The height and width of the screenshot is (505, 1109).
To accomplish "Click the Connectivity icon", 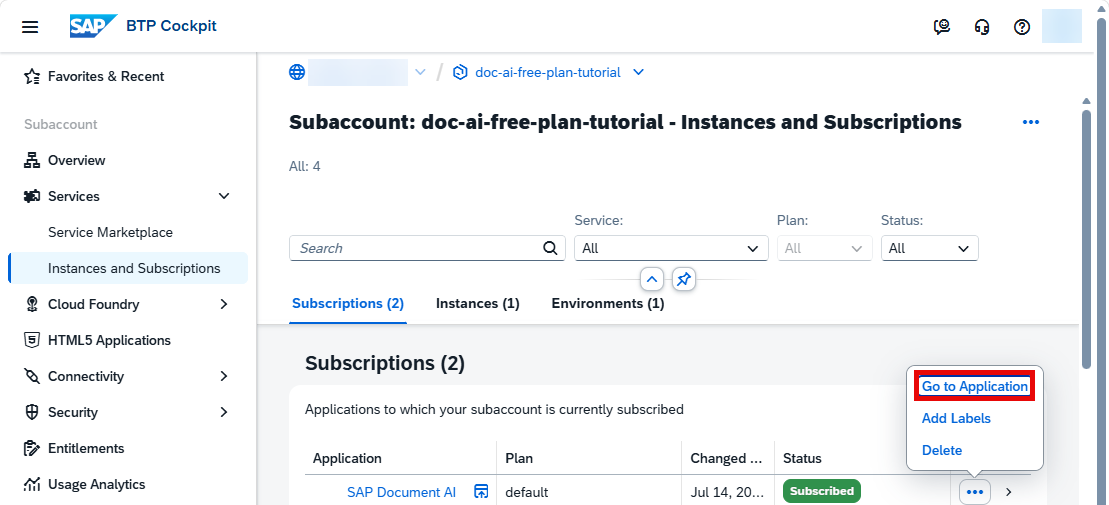I will coord(32,376).
